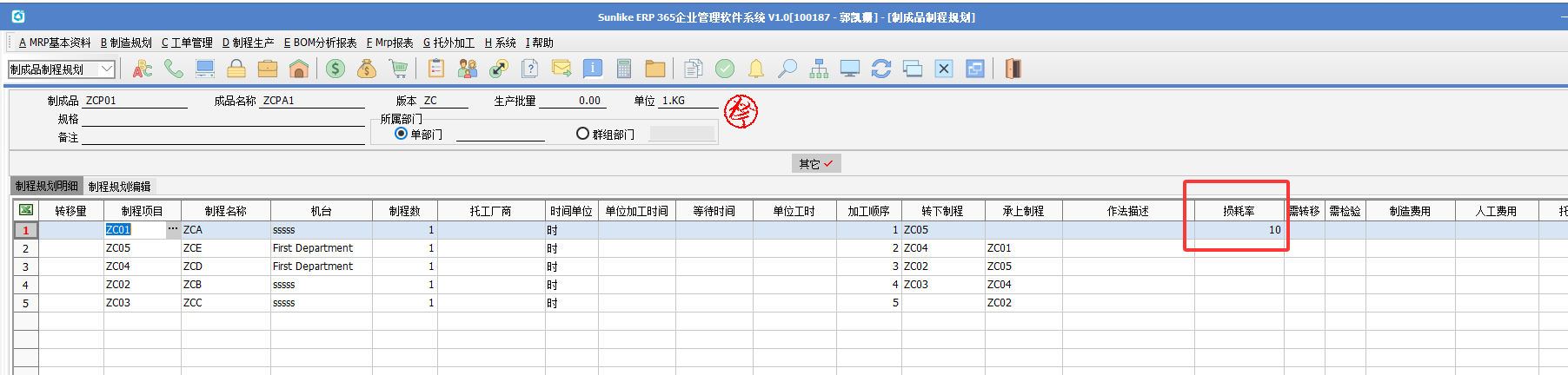Expand the 其它 section
This screenshot has height=375, width=1568.
(x=815, y=163)
